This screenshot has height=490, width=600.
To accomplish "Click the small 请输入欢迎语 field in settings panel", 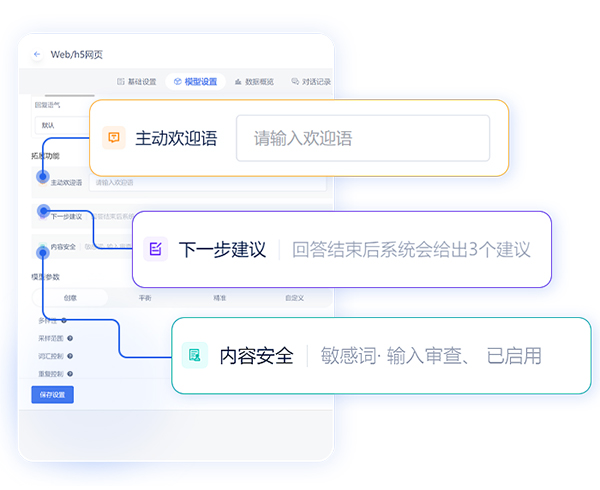I will pyautogui.click(x=208, y=182).
